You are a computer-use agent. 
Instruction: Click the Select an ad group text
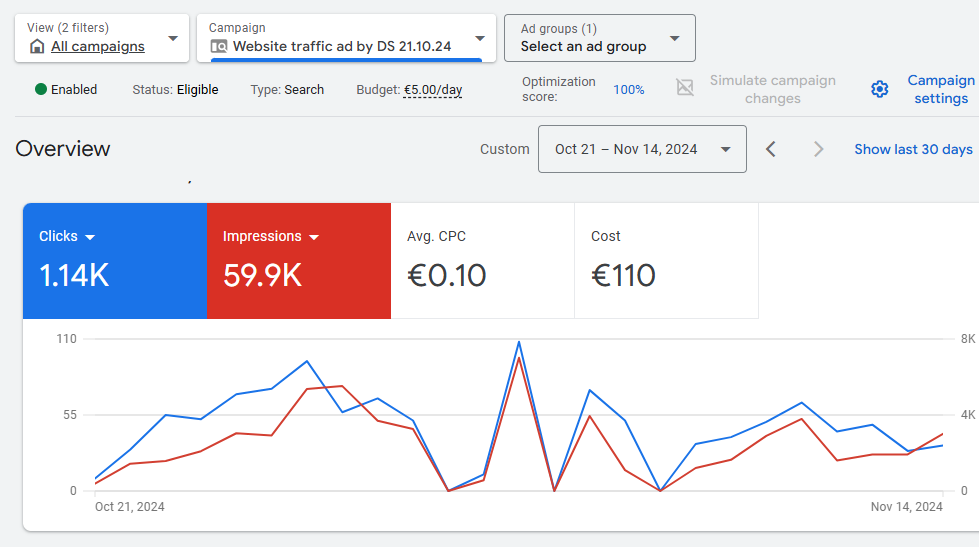click(583, 46)
